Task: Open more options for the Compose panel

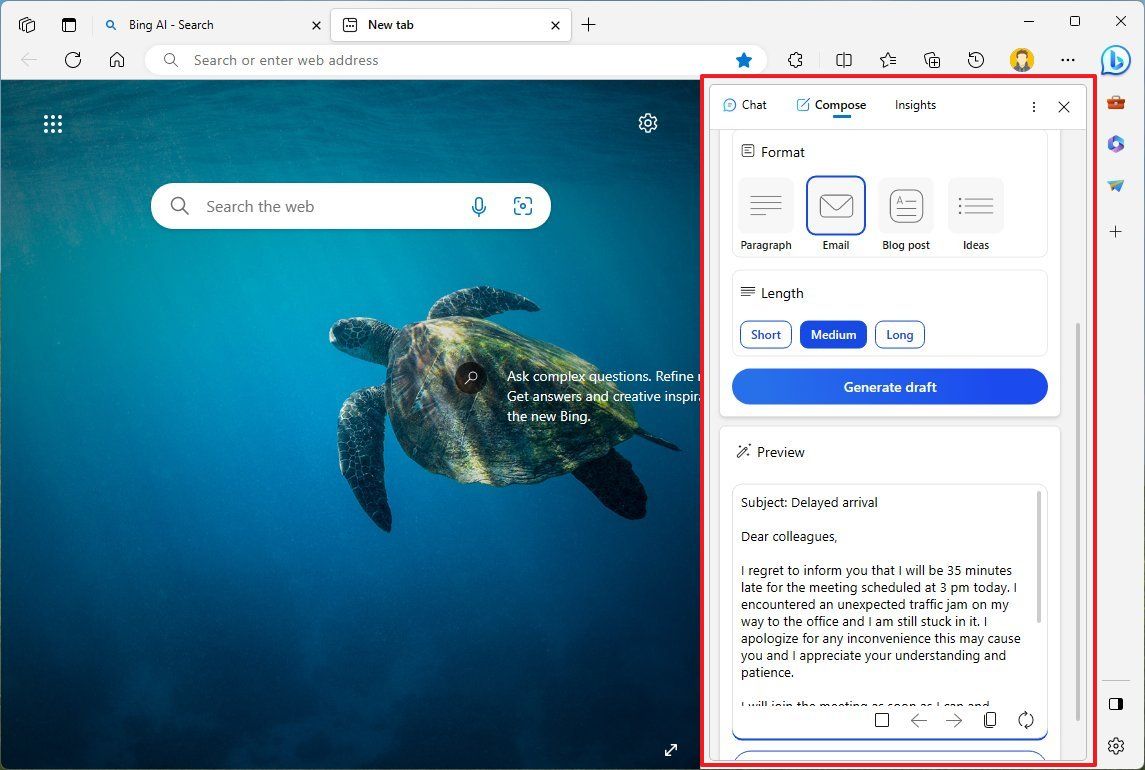Action: coord(1034,106)
